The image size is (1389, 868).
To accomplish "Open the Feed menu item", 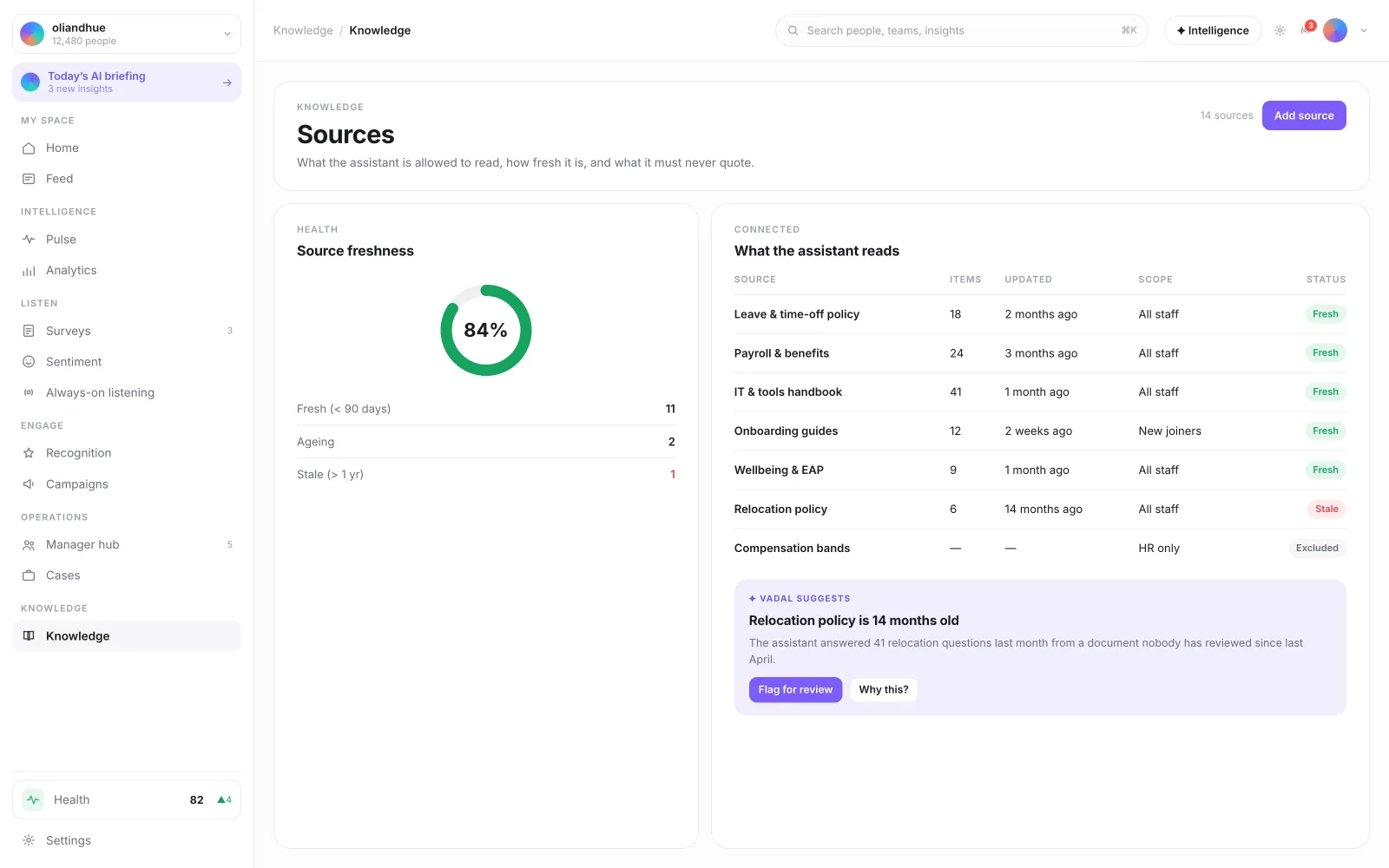I will click(127, 179).
